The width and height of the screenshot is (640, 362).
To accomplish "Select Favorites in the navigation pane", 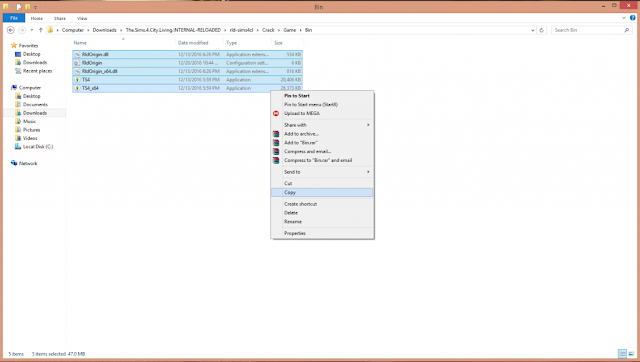I will 28,46.
